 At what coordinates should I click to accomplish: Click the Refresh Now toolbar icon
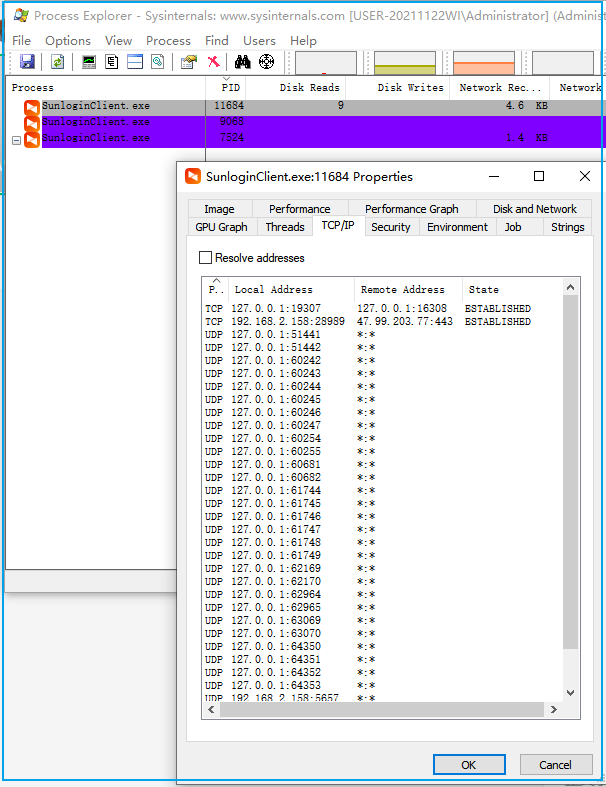[x=58, y=62]
